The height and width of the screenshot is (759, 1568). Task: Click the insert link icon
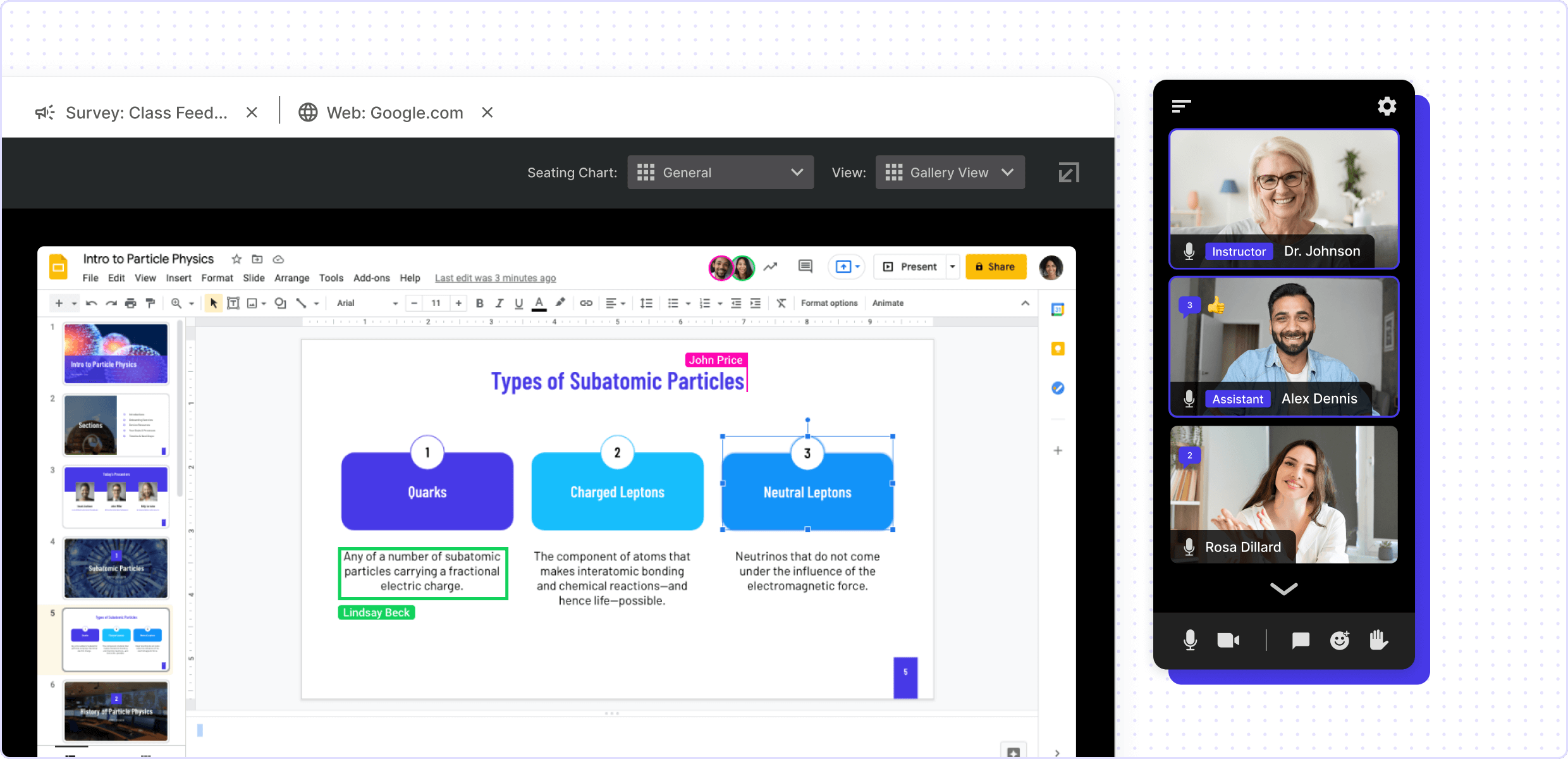[x=586, y=304]
